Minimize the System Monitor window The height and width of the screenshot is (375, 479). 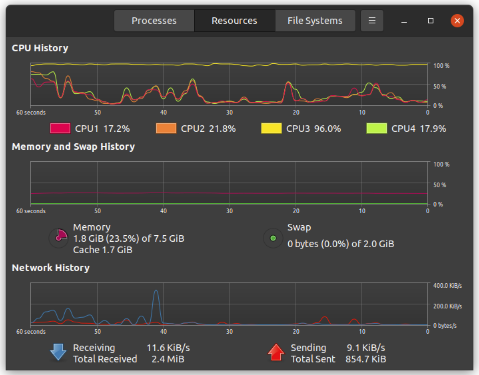point(404,21)
